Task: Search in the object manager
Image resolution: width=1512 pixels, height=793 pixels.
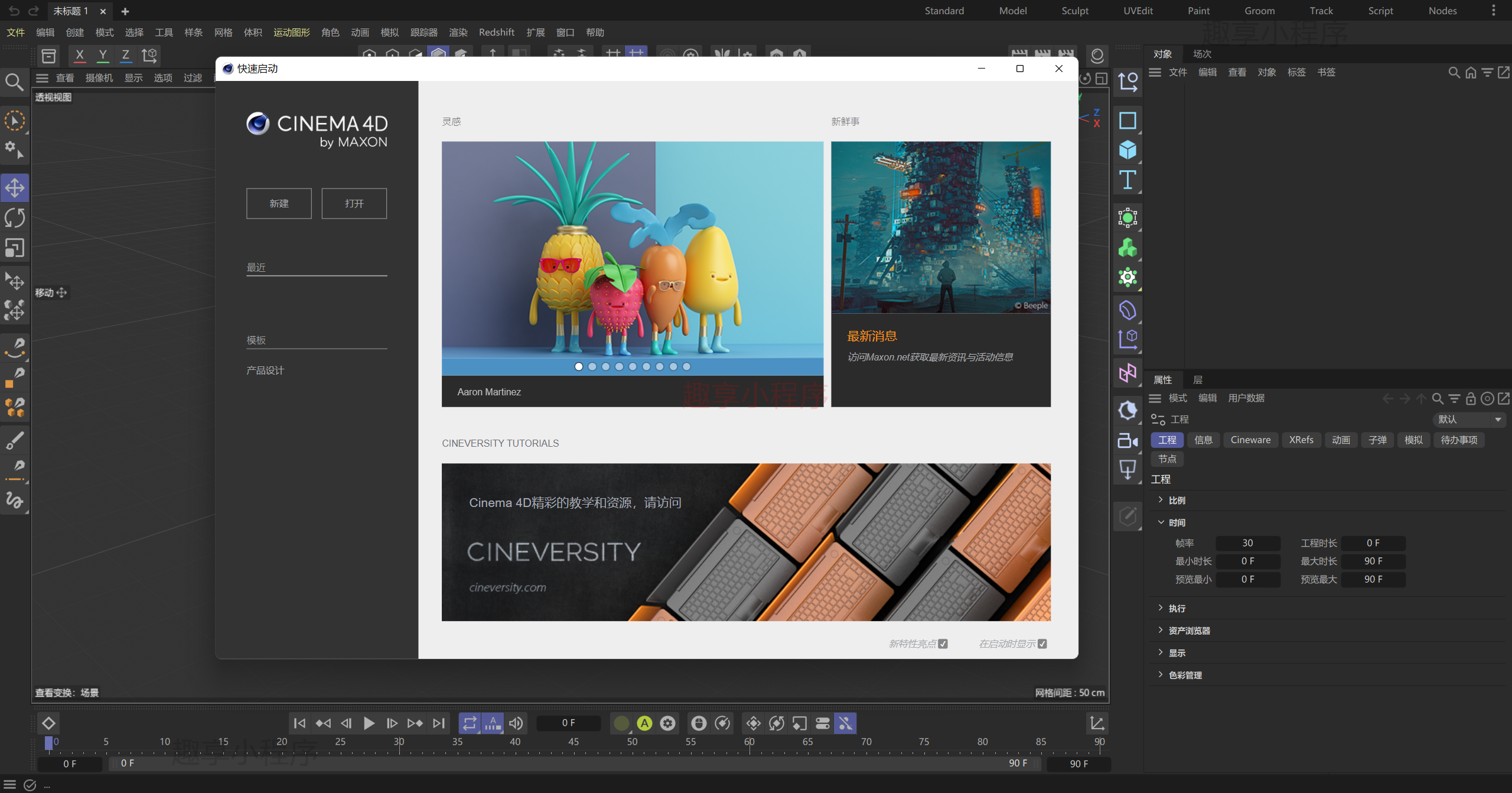Action: 1454,73
